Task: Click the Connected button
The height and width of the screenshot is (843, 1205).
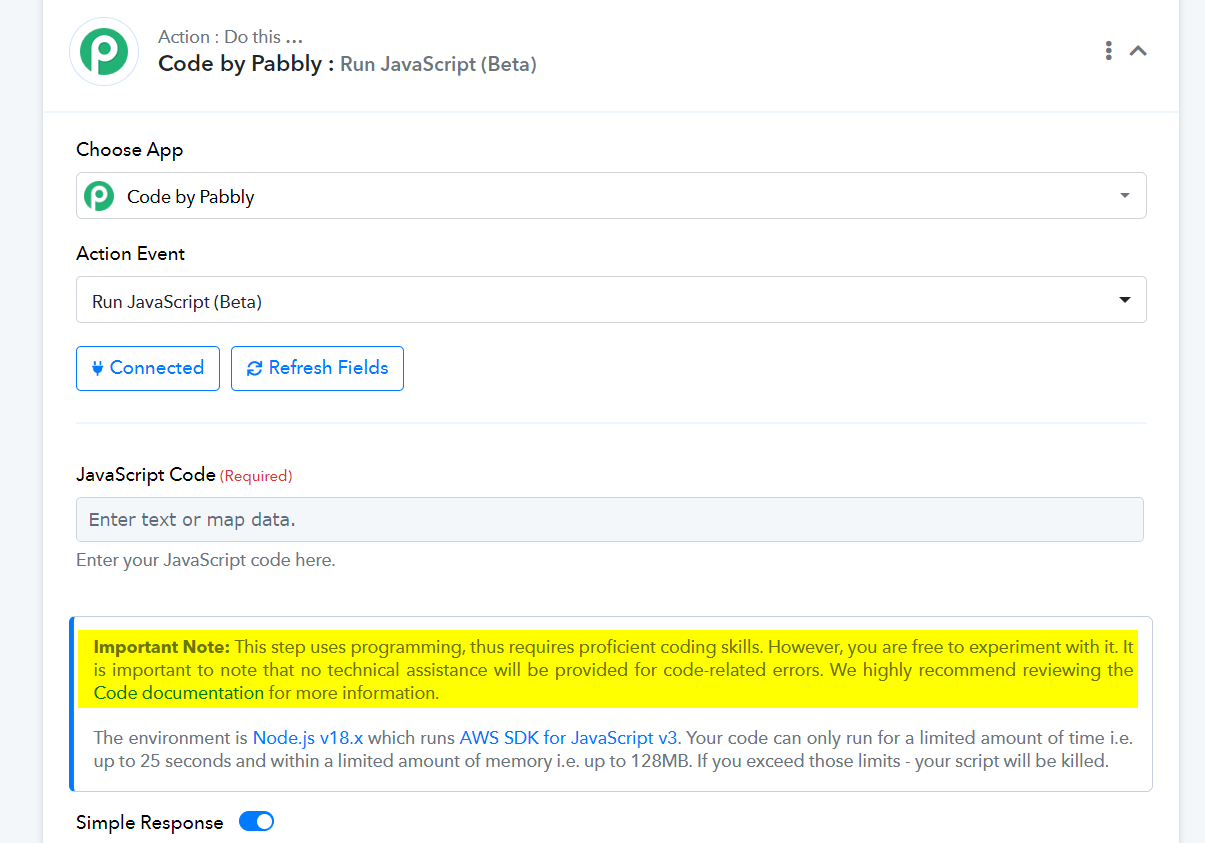Action: [x=148, y=368]
